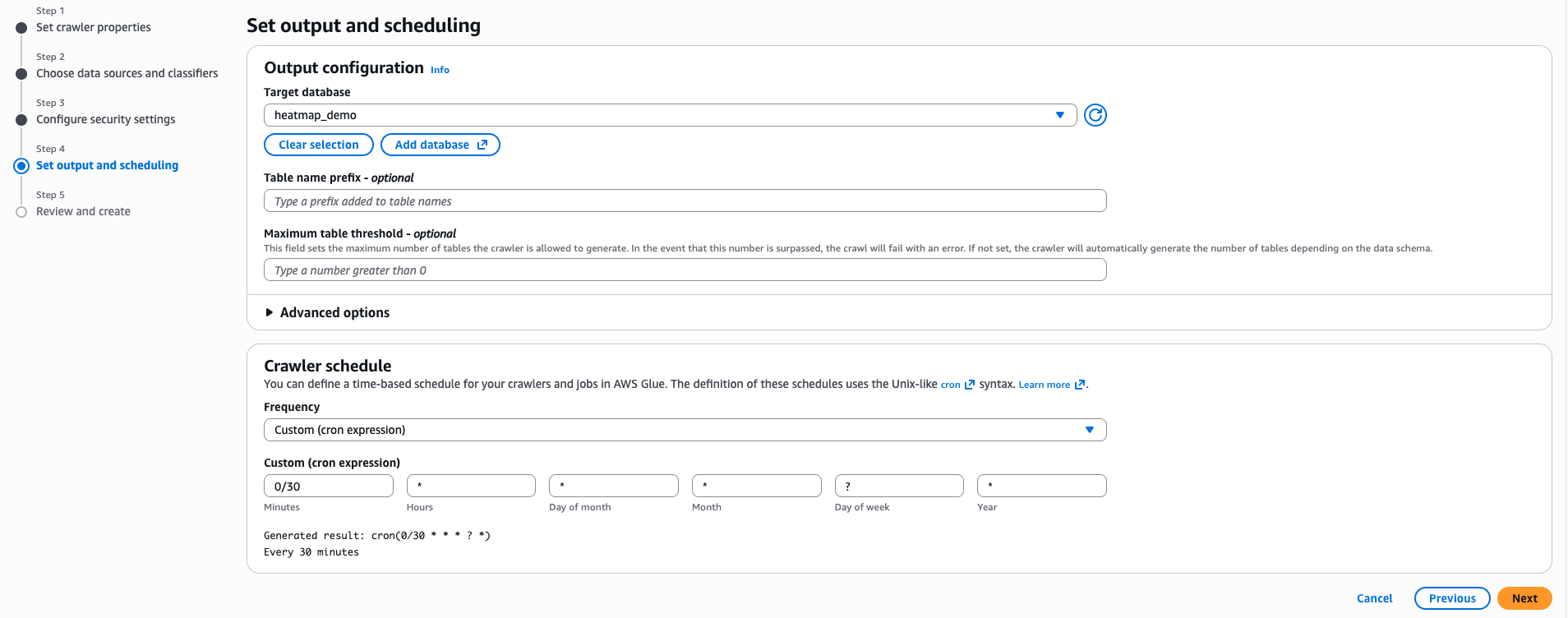Go to Step 1 Set crawler properties
Image resolution: width=1568 pixels, height=618 pixels.
93,28
